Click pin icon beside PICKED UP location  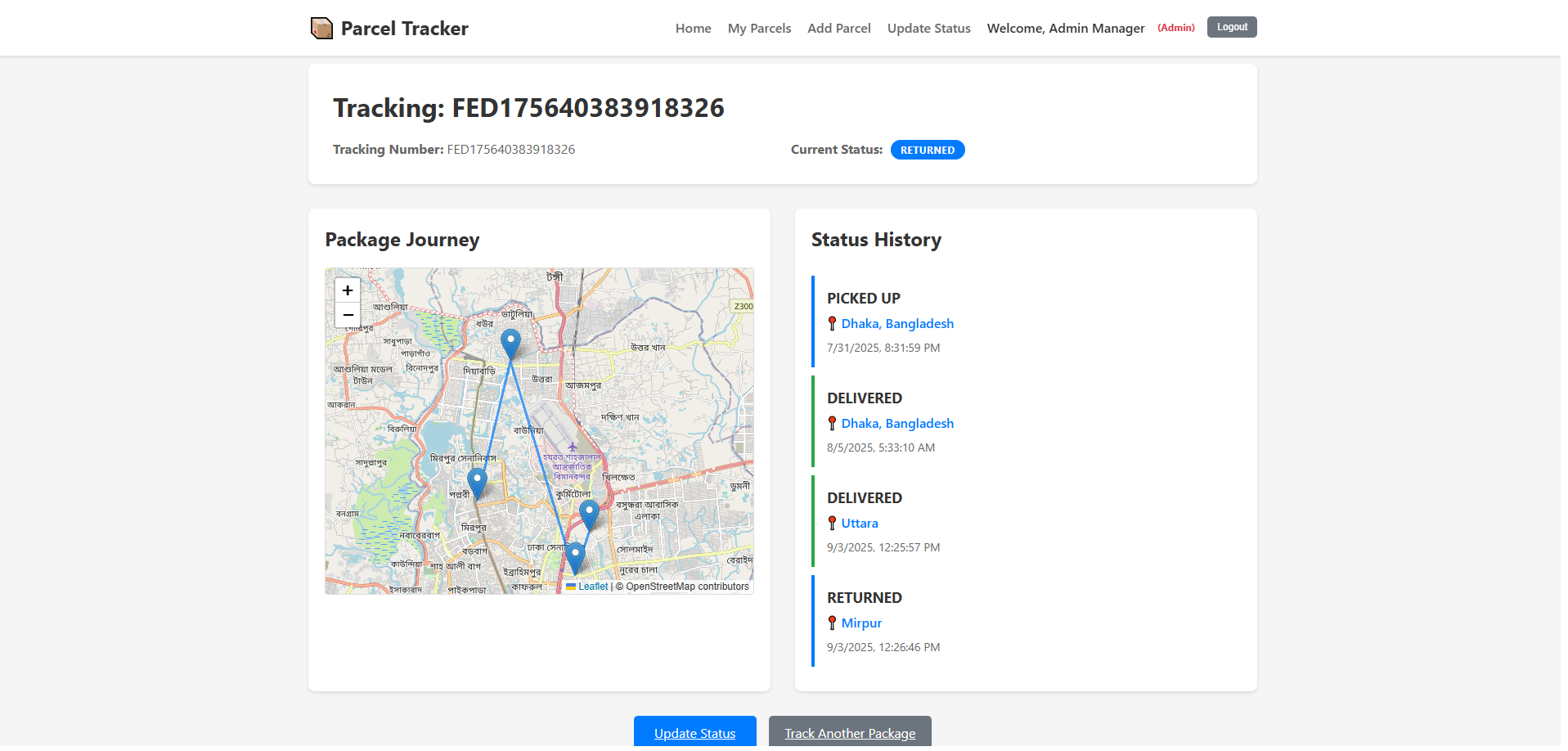coord(832,324)
